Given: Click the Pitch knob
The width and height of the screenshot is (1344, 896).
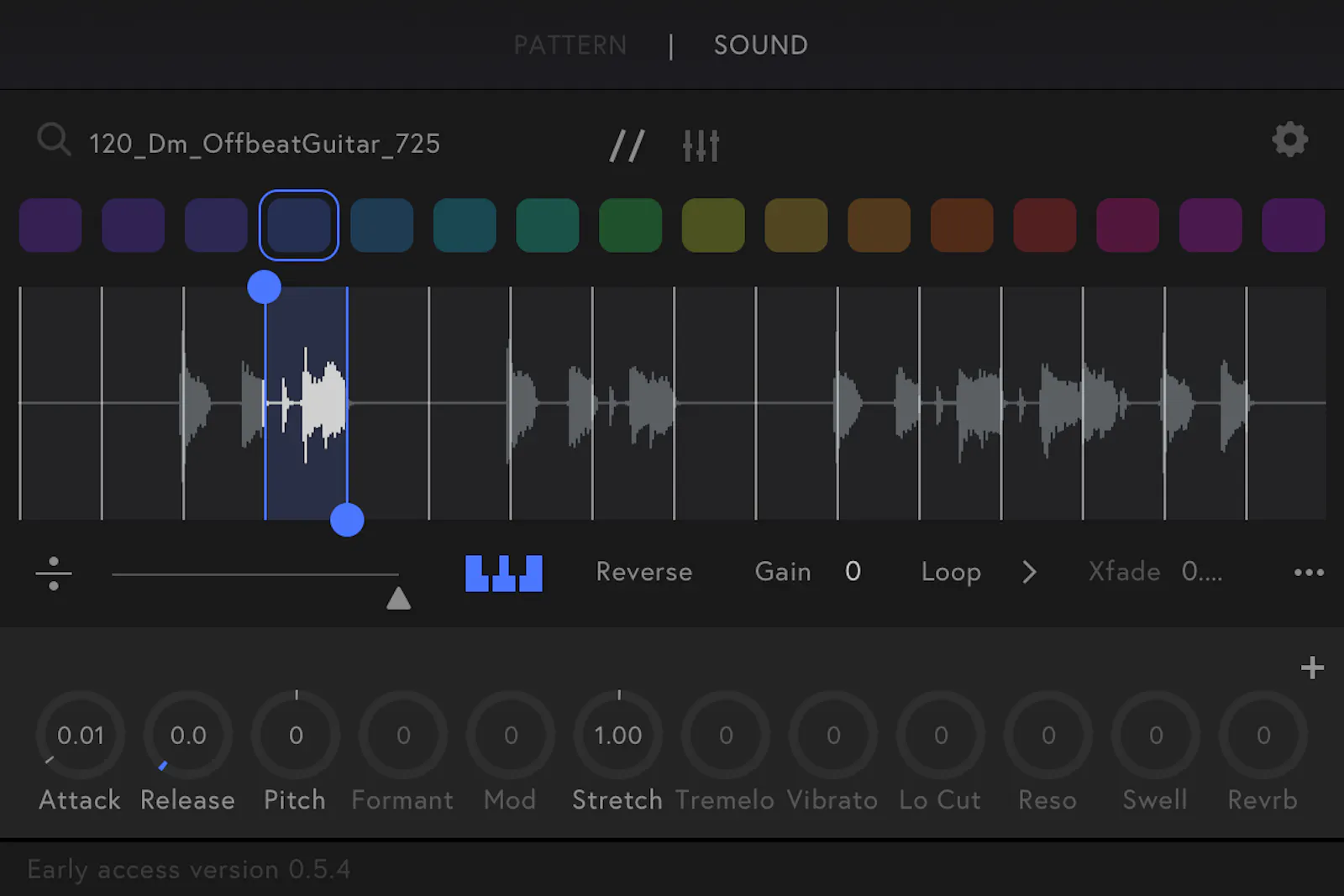Looking at the screenshot, I should [296, 735].
